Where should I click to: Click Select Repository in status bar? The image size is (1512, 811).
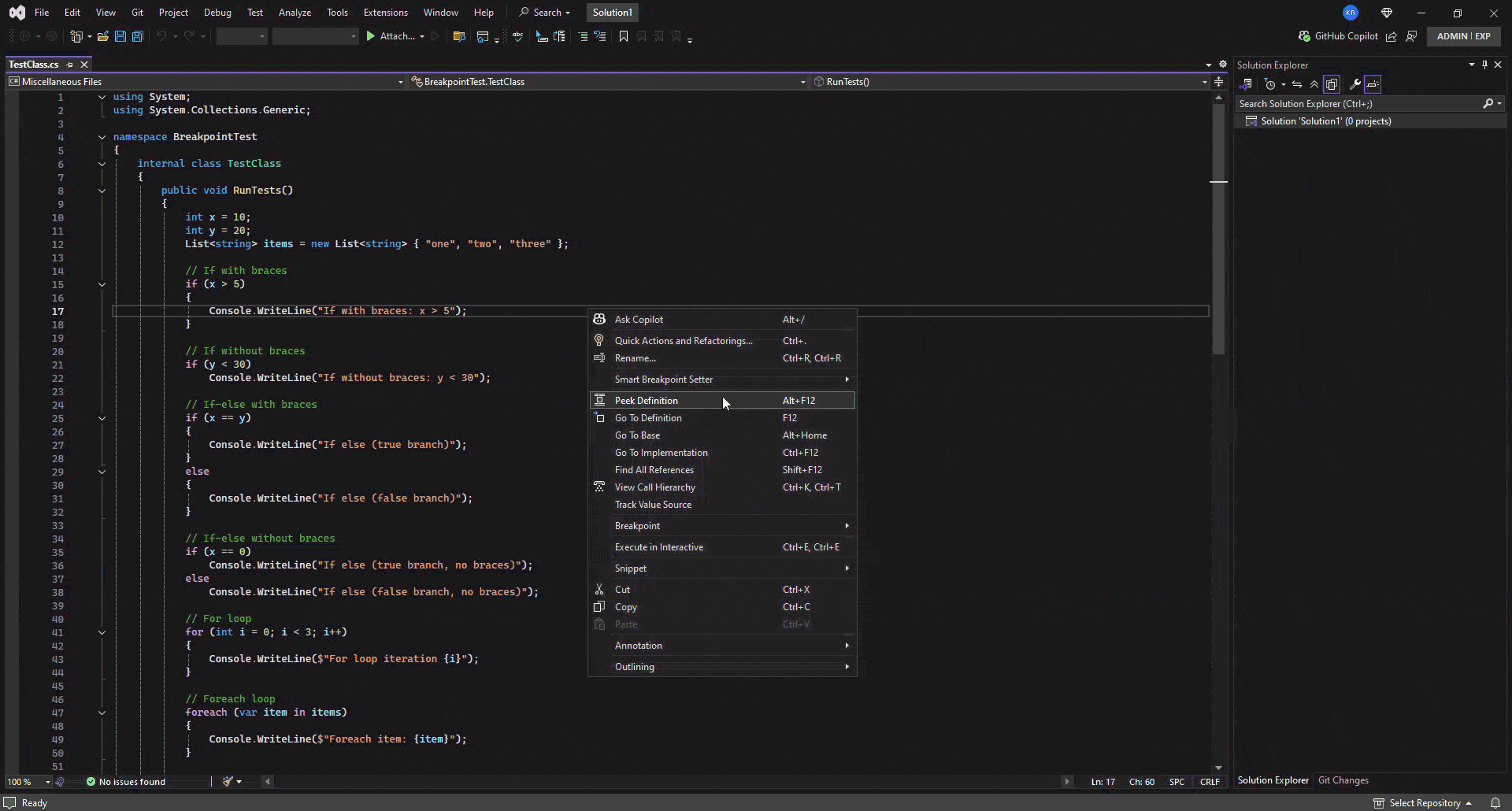pyautogui.click(x=1423, y=803)
